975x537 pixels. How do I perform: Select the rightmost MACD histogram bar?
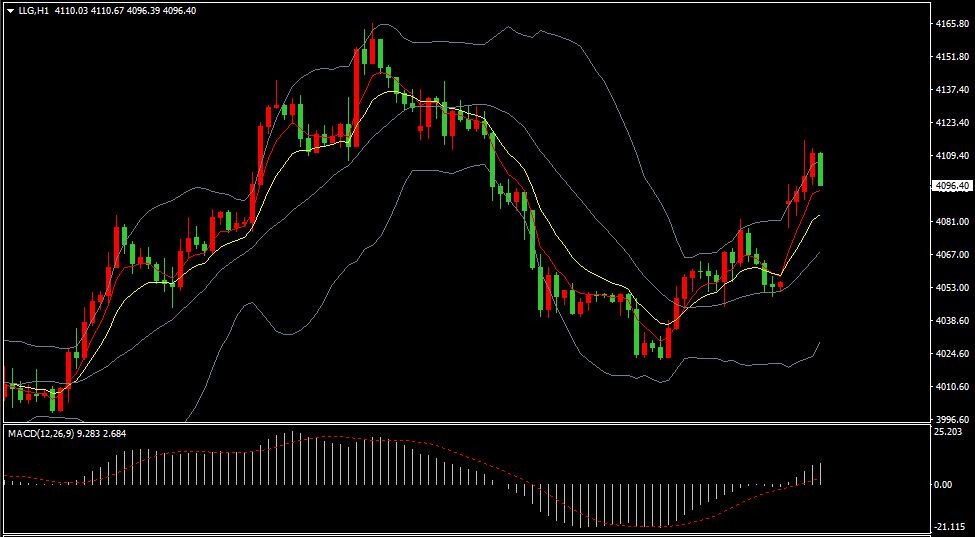pos(821,474)
